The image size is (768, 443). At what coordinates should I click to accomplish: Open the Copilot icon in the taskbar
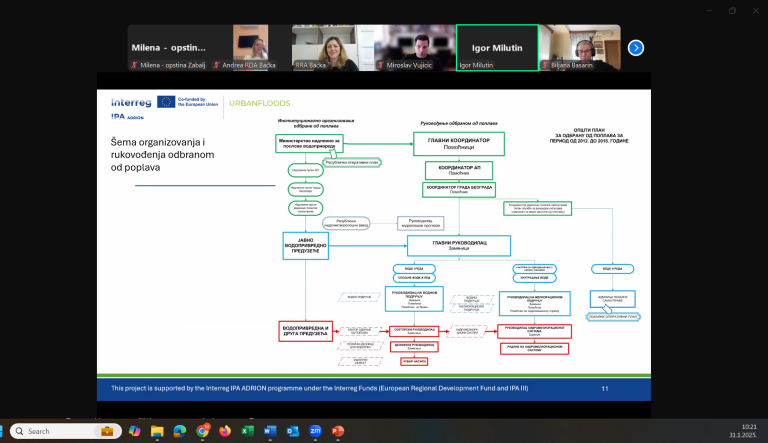pyautogui.click(x=134, y=431)
